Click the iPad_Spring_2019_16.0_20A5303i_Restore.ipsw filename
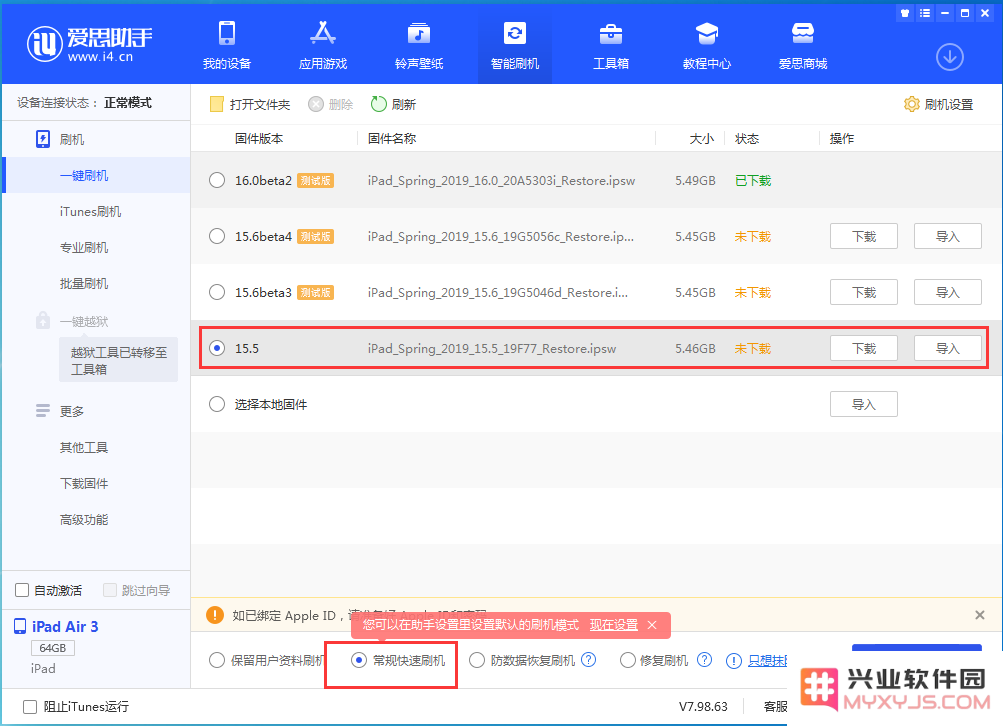Screen dimensions: 1003x726 pos(502,180)
